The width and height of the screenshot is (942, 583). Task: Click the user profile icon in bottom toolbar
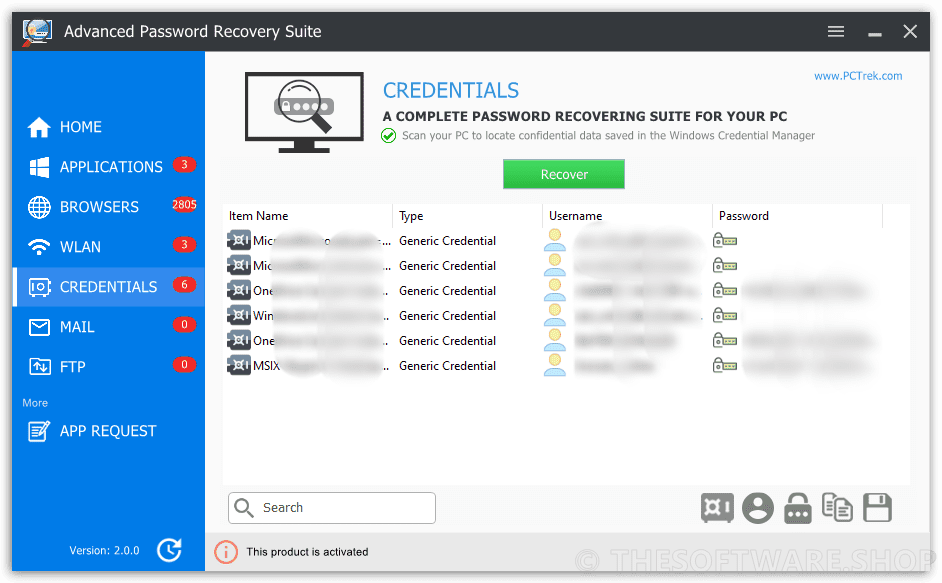[758, 508]
